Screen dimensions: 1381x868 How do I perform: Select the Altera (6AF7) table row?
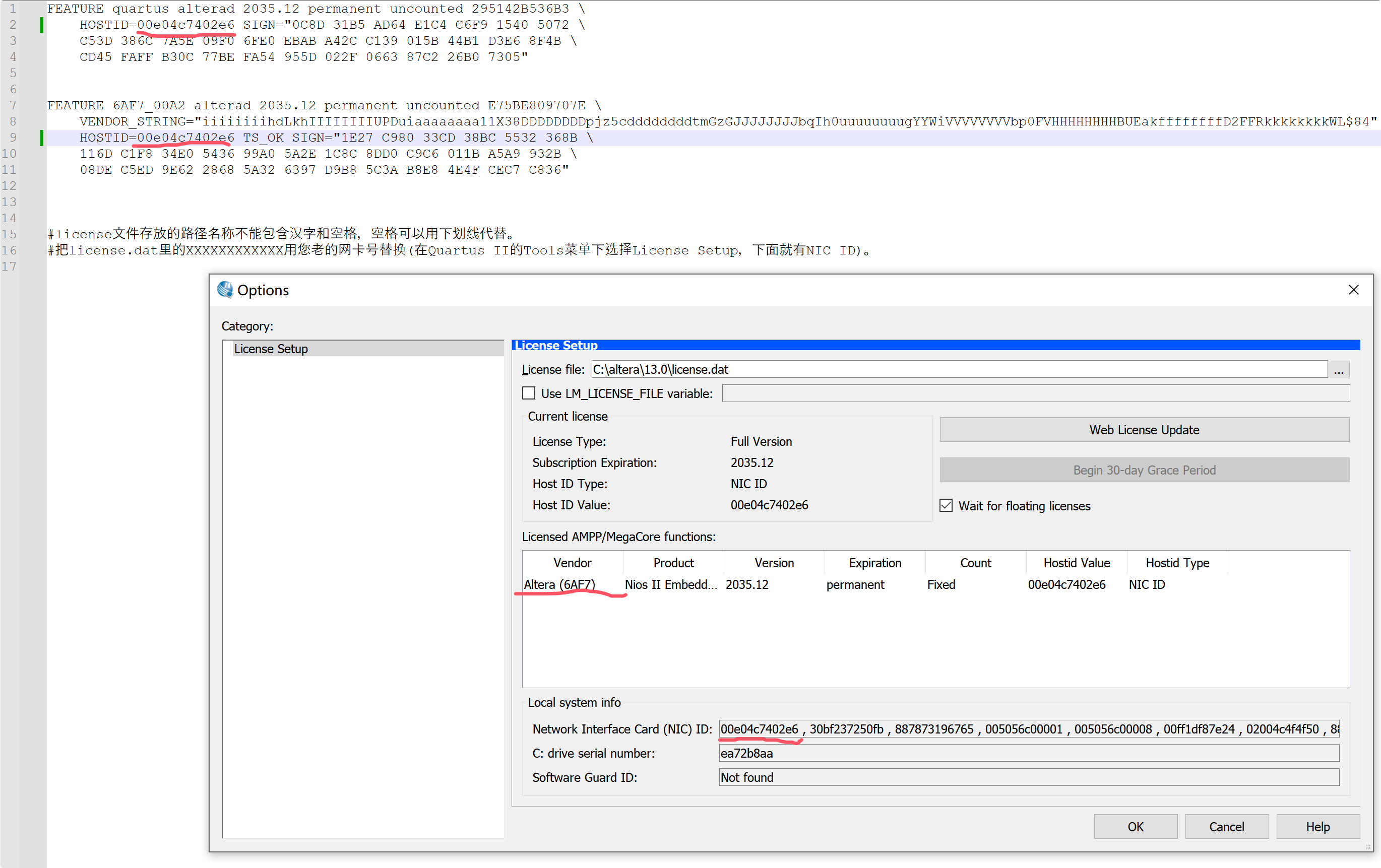coord(560,584)
